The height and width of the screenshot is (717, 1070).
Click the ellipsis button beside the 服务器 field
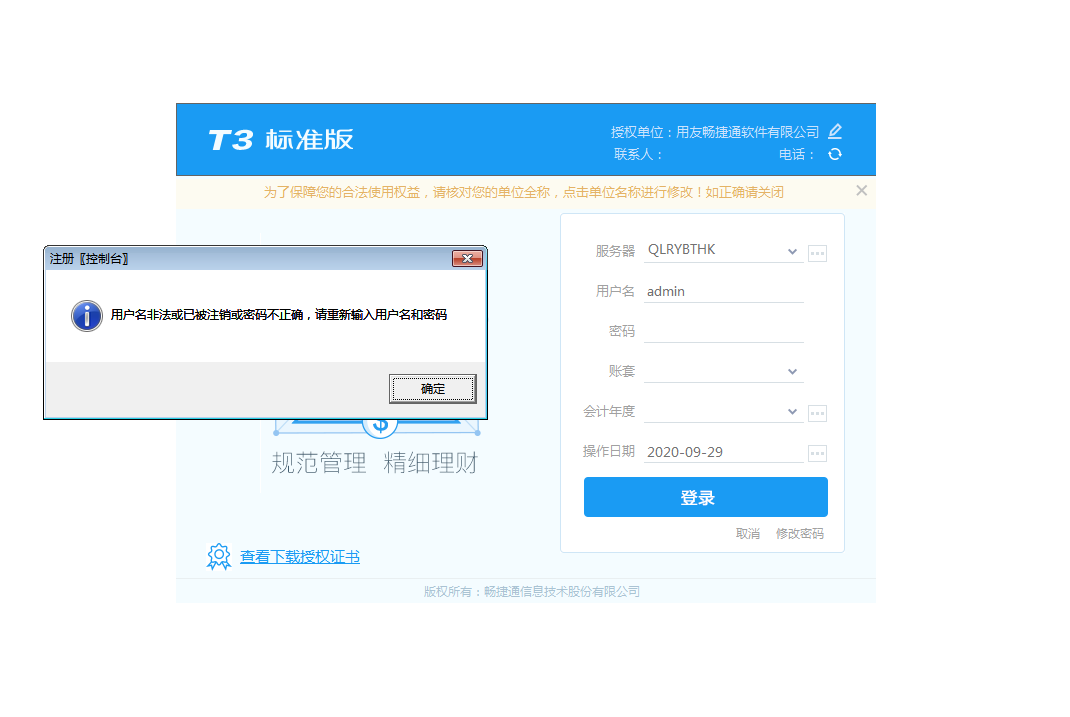817,253
